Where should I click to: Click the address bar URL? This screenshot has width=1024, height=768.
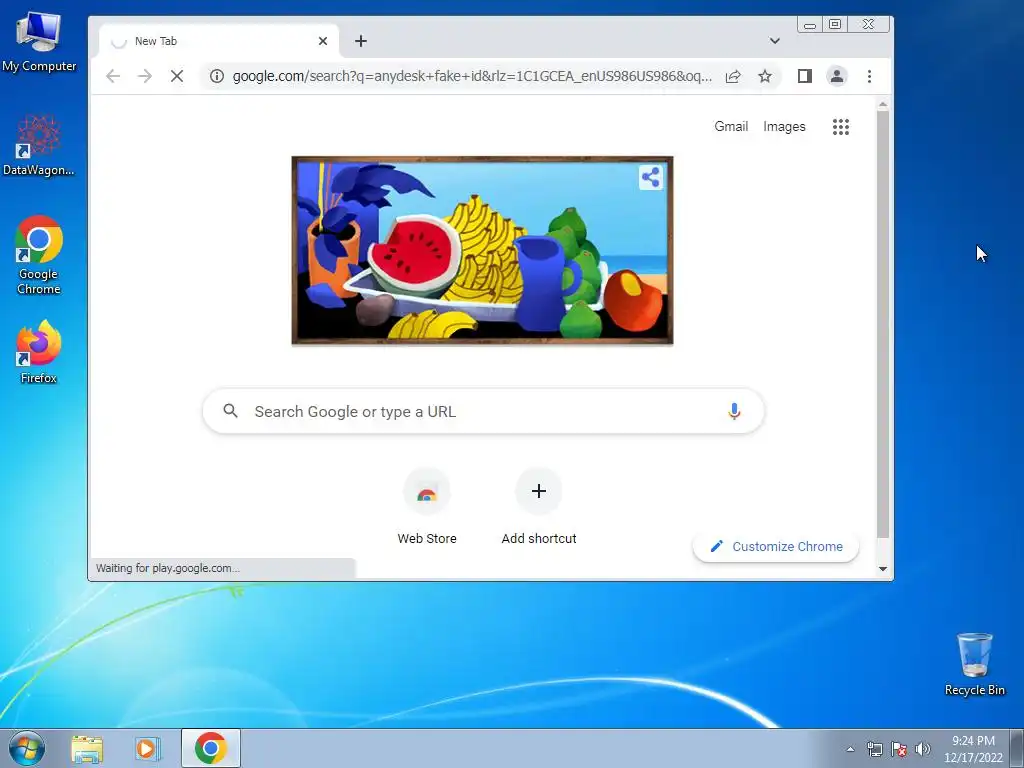coord(472,76)
